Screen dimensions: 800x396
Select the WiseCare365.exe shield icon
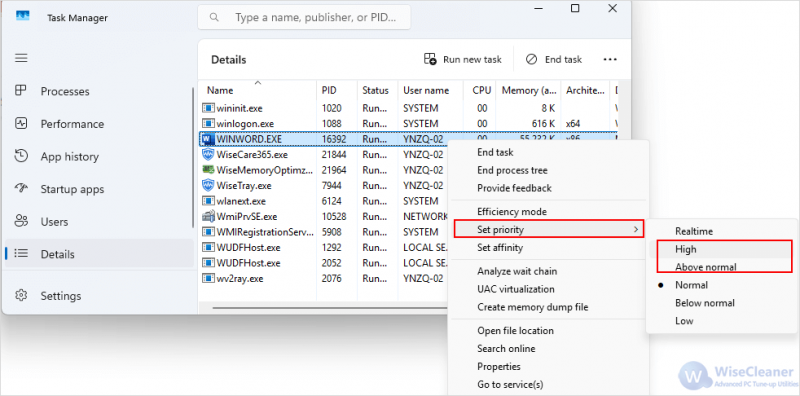[208, 155]
